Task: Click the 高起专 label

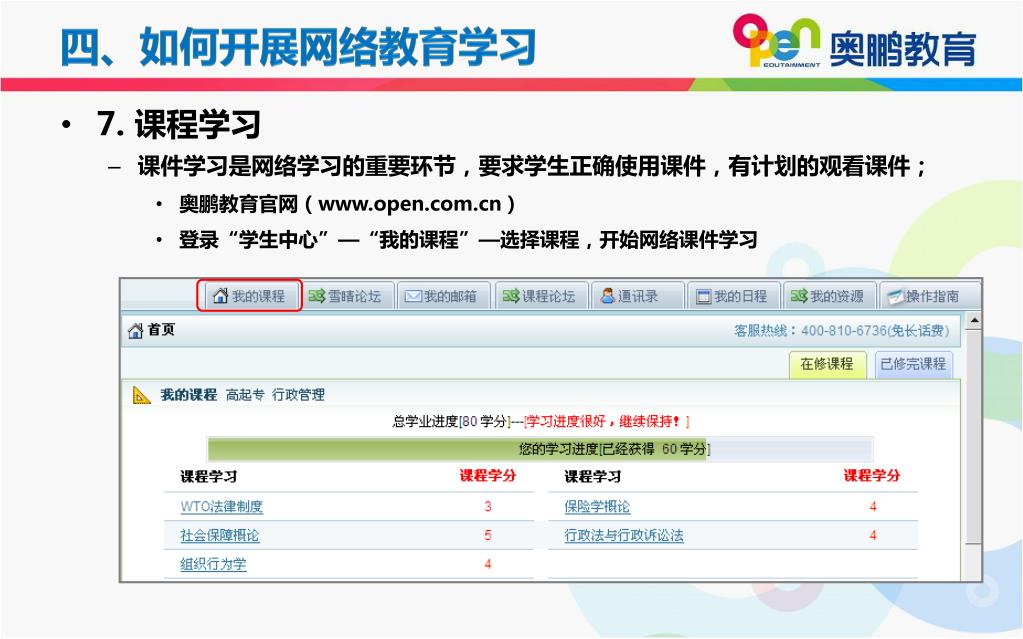Action: point(245,395)
